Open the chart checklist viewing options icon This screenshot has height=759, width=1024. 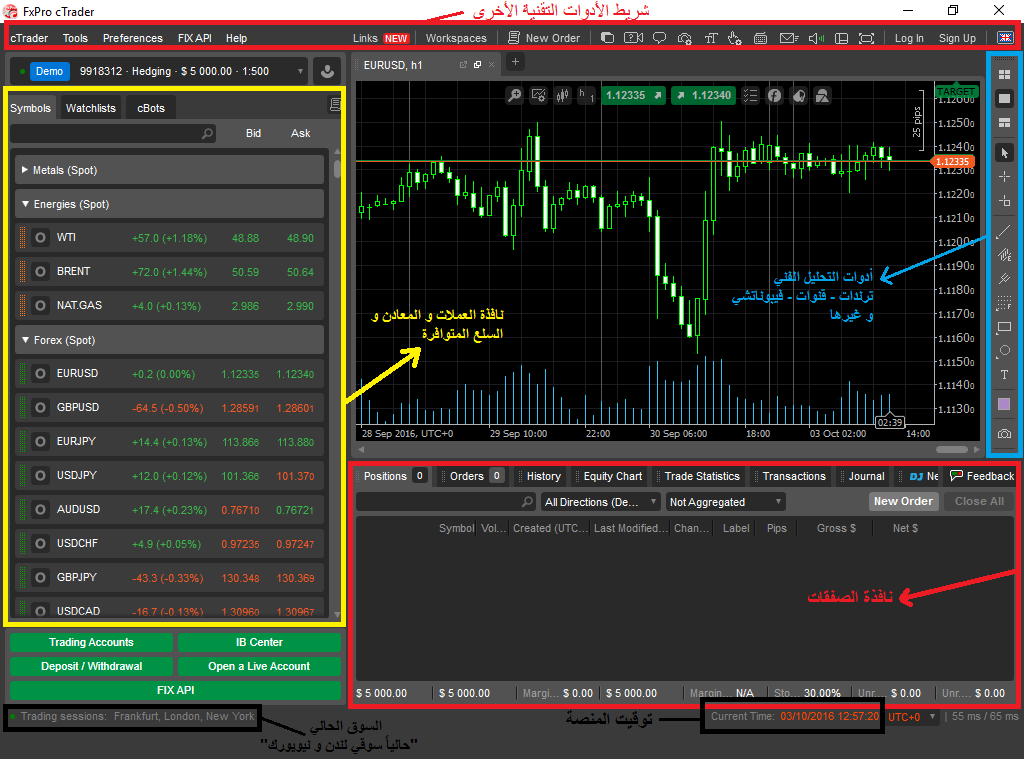coord(750,95)
